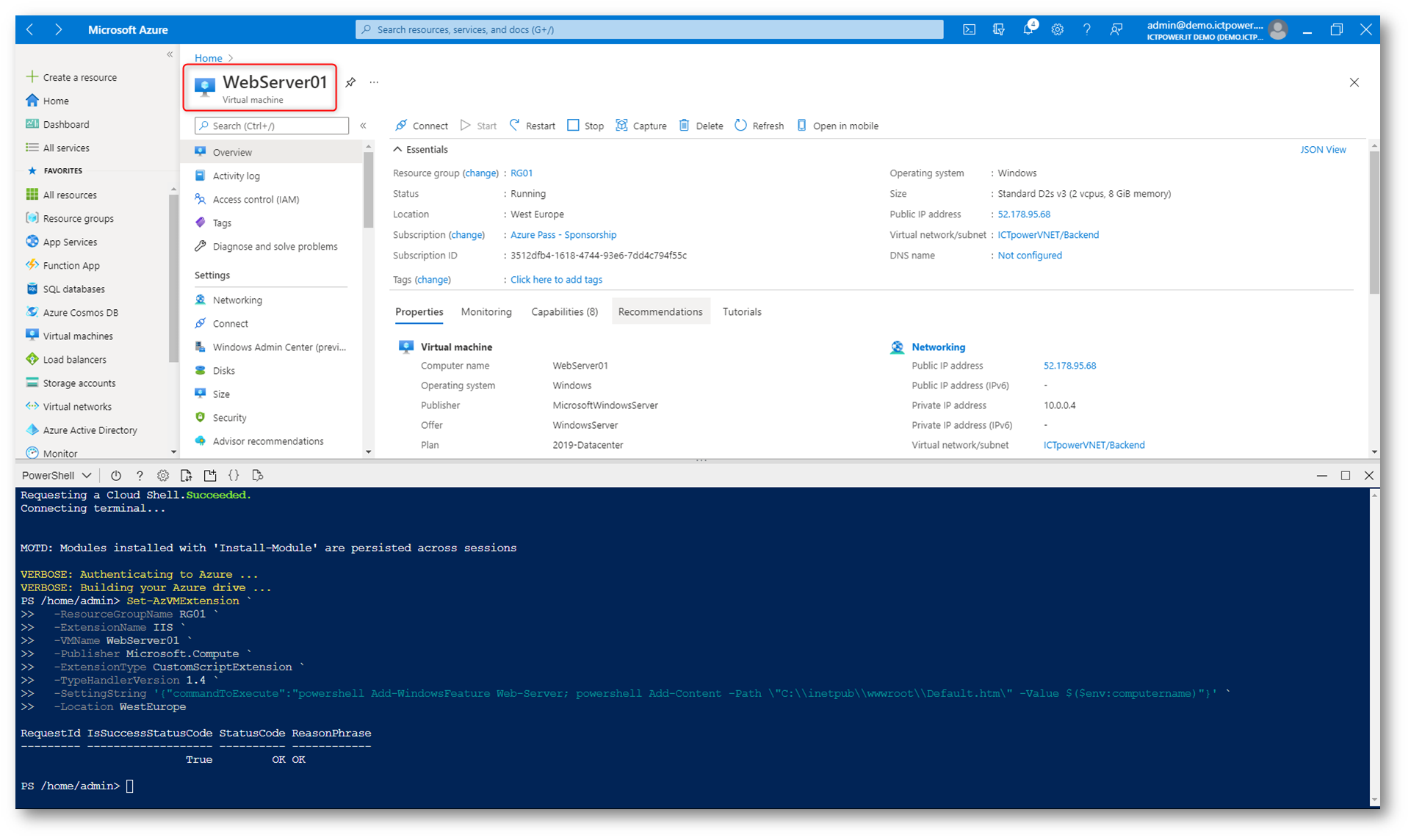Screen dimensions: 1411x840
Task: Click Restart in the VM toolbar
Action: (x=533, y=126)
